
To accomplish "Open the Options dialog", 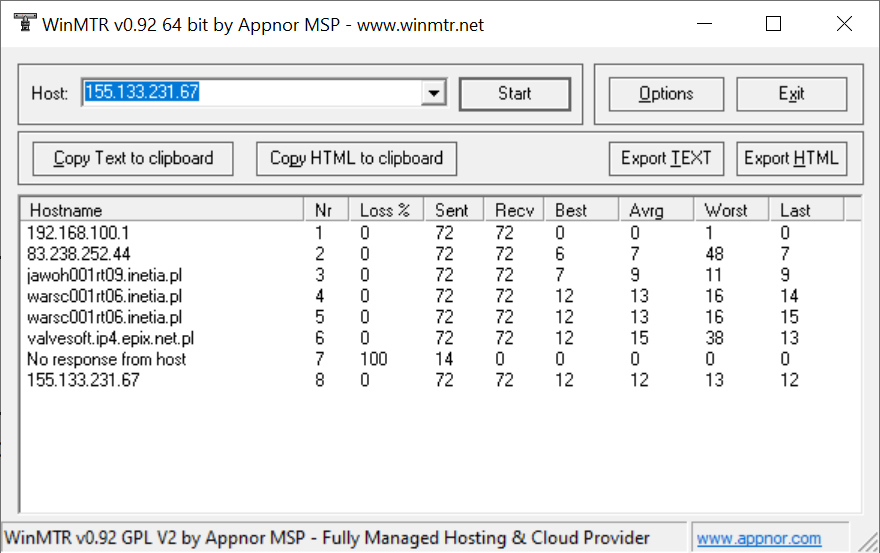I will point(666,94).
